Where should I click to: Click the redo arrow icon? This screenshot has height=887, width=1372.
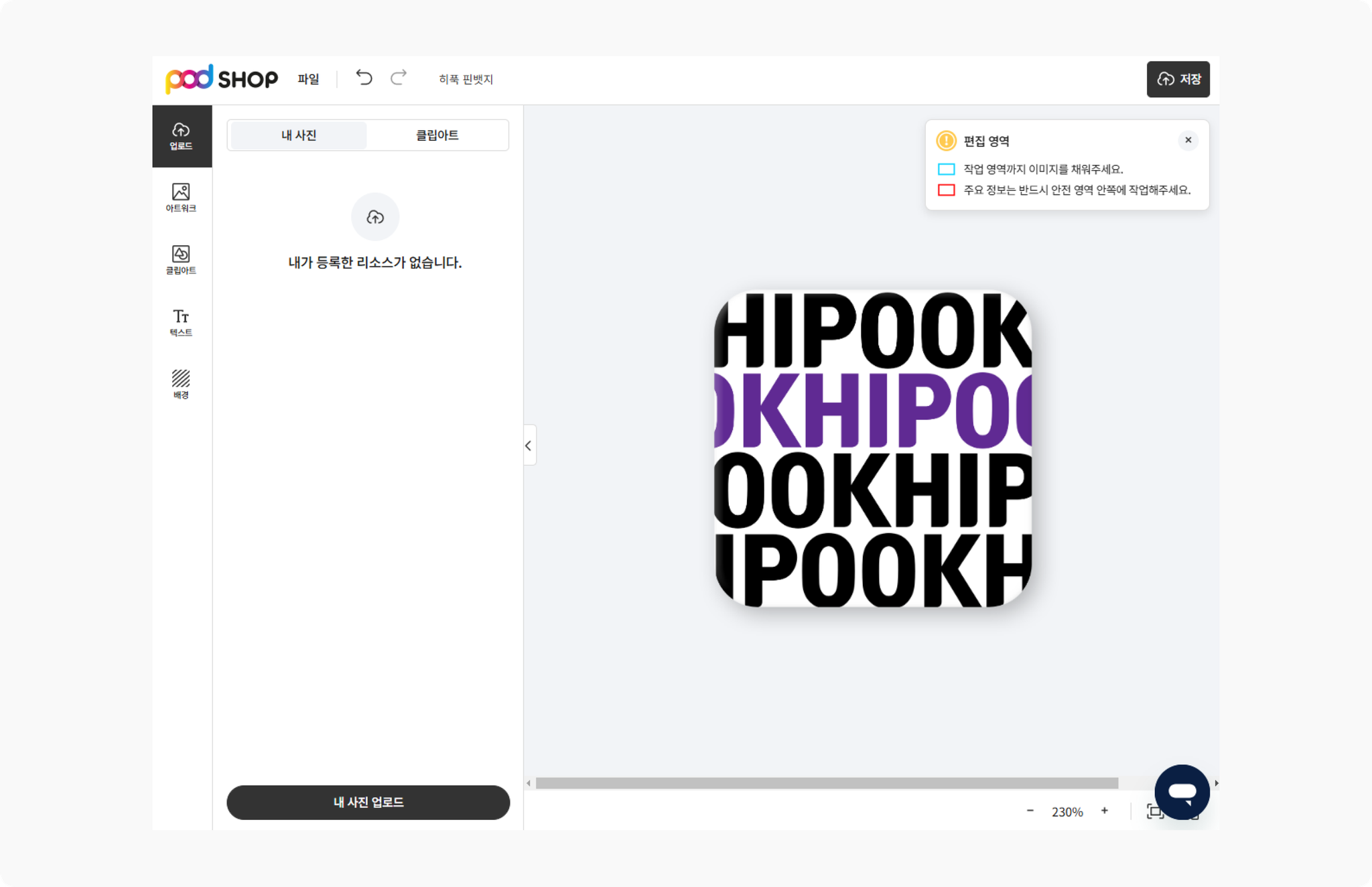pos(399,78)
